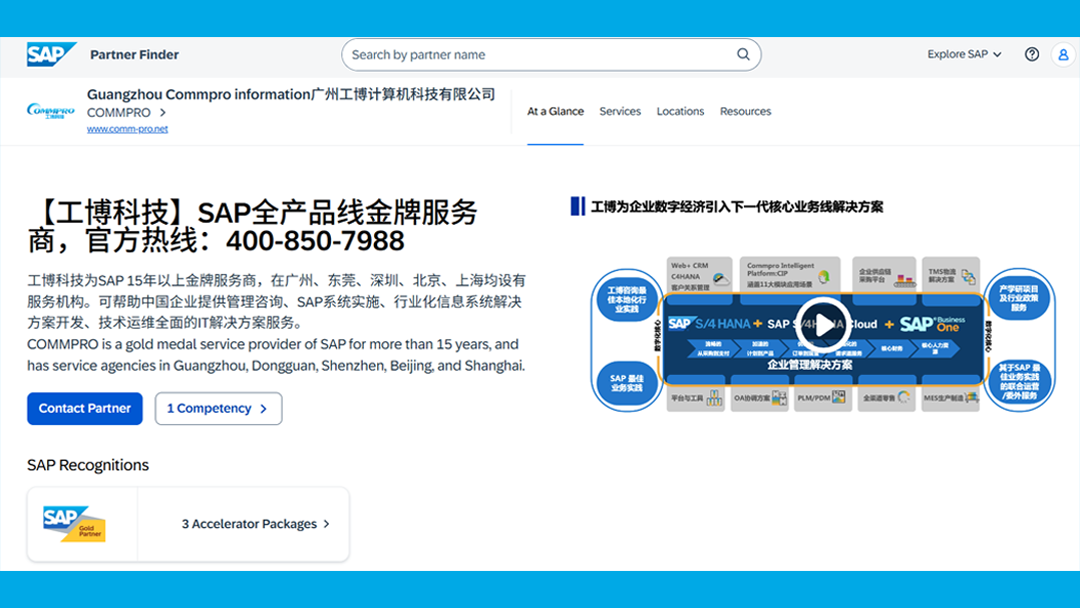Expand the COMMPRO chevron
The height and width of the screenshot is (608, 1080).
point(164,113)
